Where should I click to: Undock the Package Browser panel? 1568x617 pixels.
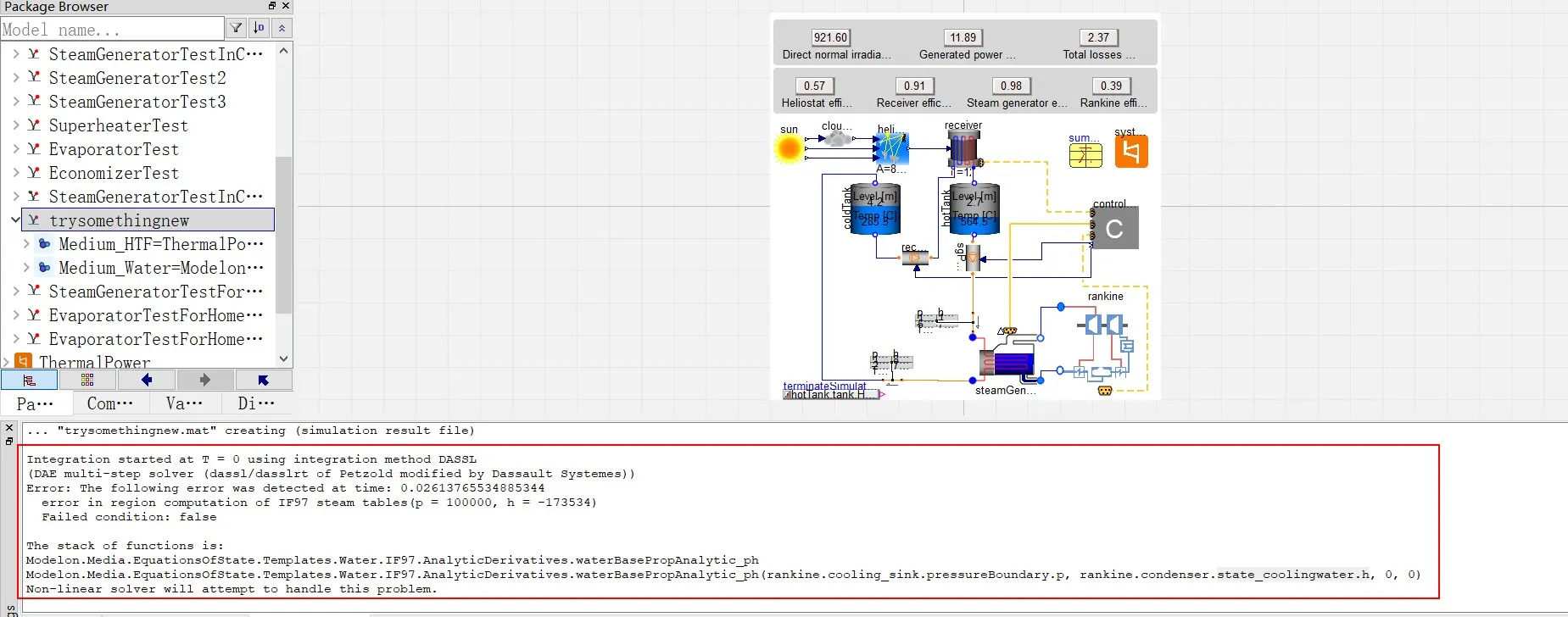point(272,6)
